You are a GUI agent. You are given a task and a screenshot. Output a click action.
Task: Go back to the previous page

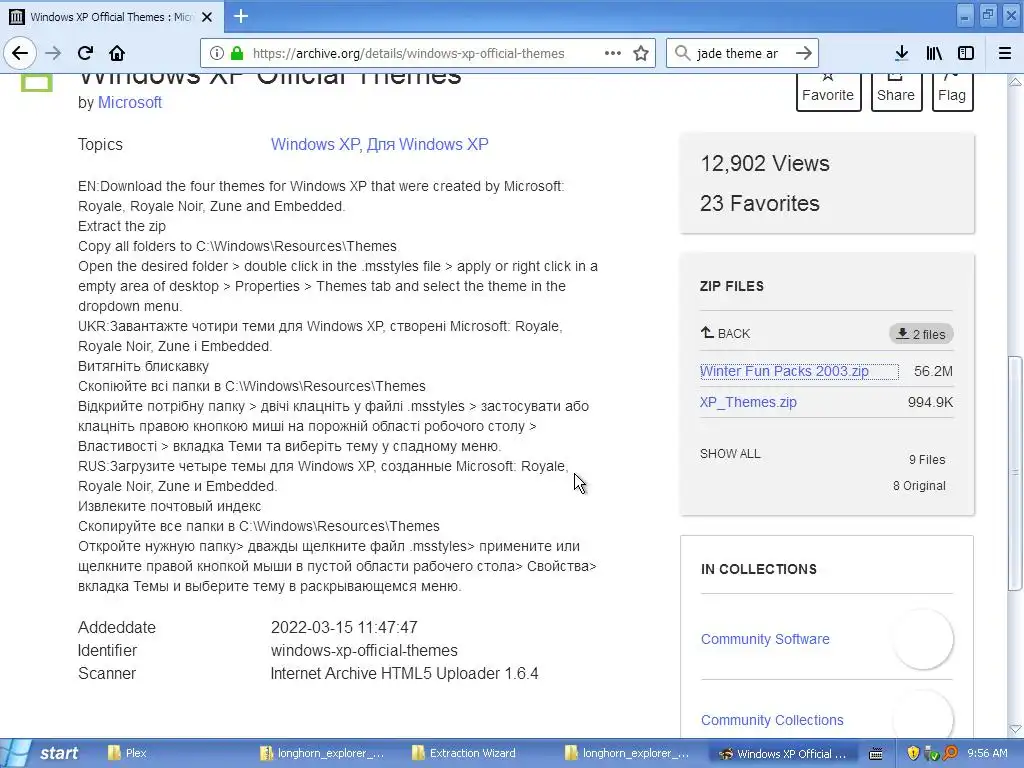tap(20, 54)
